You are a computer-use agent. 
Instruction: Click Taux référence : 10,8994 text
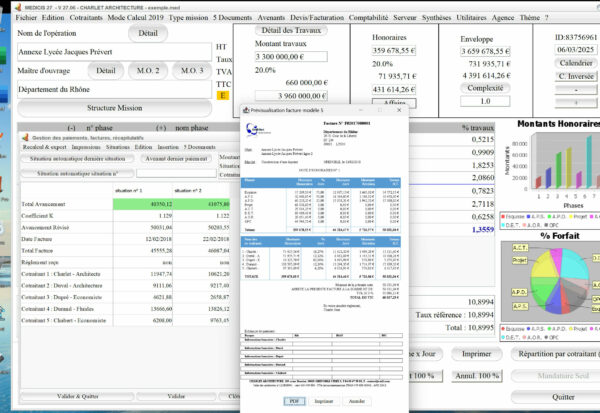click(455, 315)
